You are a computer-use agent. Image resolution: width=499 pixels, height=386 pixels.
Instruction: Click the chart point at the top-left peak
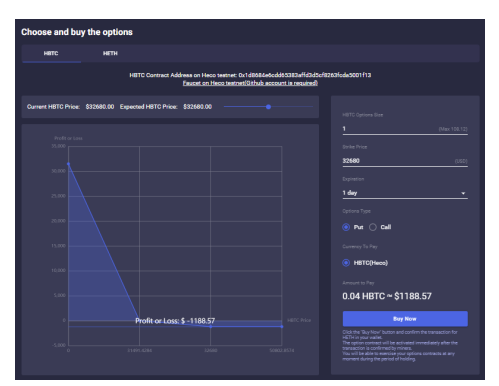click(69, 164)
